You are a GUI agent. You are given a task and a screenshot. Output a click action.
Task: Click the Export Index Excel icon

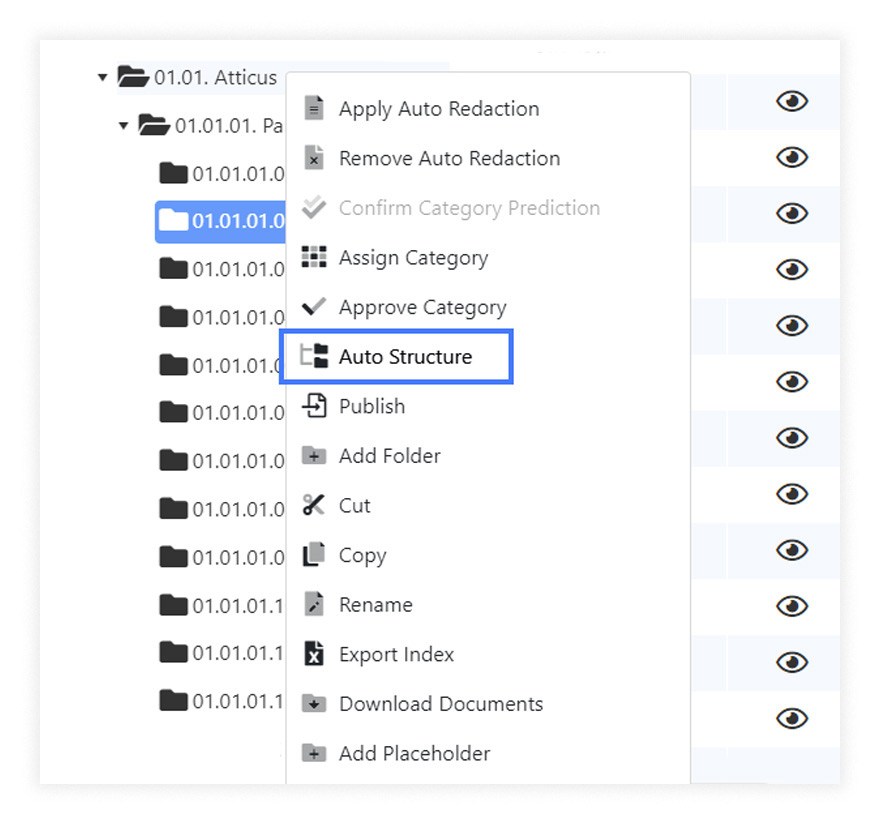click(314, 654)
